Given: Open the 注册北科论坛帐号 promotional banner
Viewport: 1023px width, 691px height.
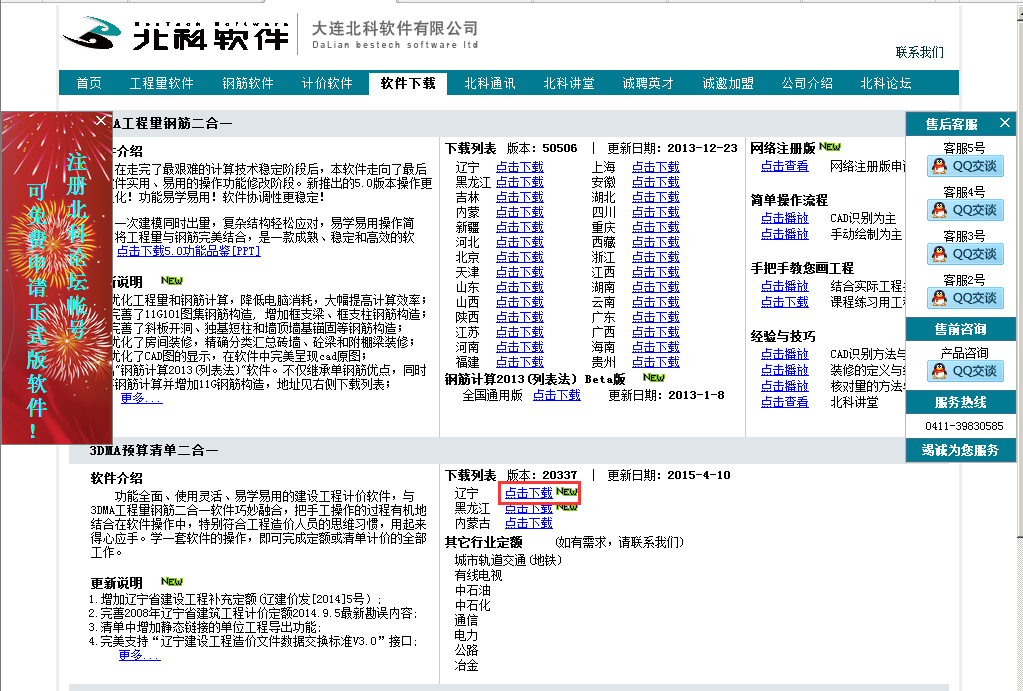Looking at the screenshot, I should 57,278.
